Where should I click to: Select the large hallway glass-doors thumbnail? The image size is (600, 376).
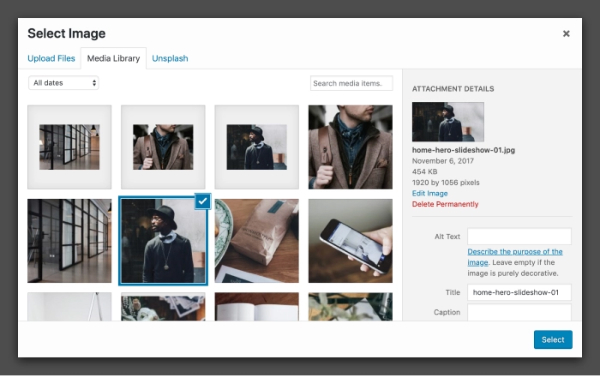(x=69, y=241)
